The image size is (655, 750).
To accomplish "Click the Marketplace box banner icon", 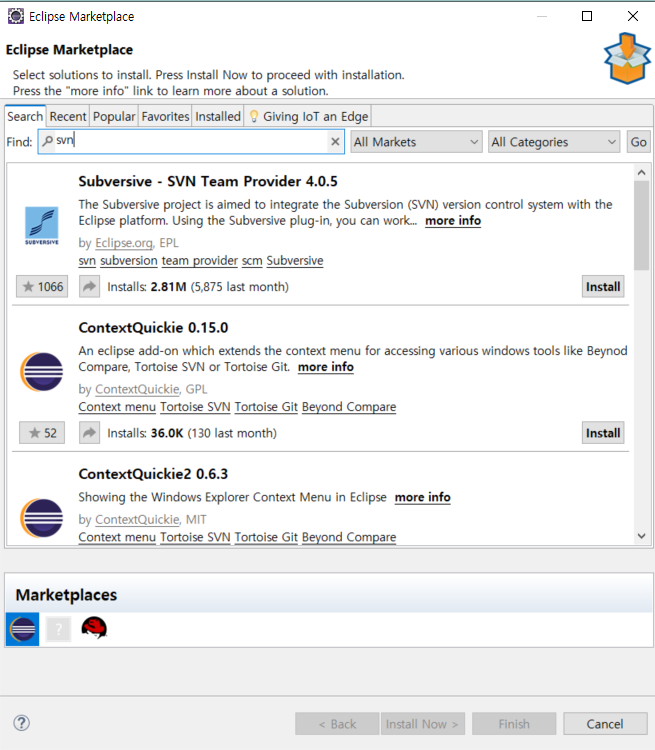I will [627, 58].
